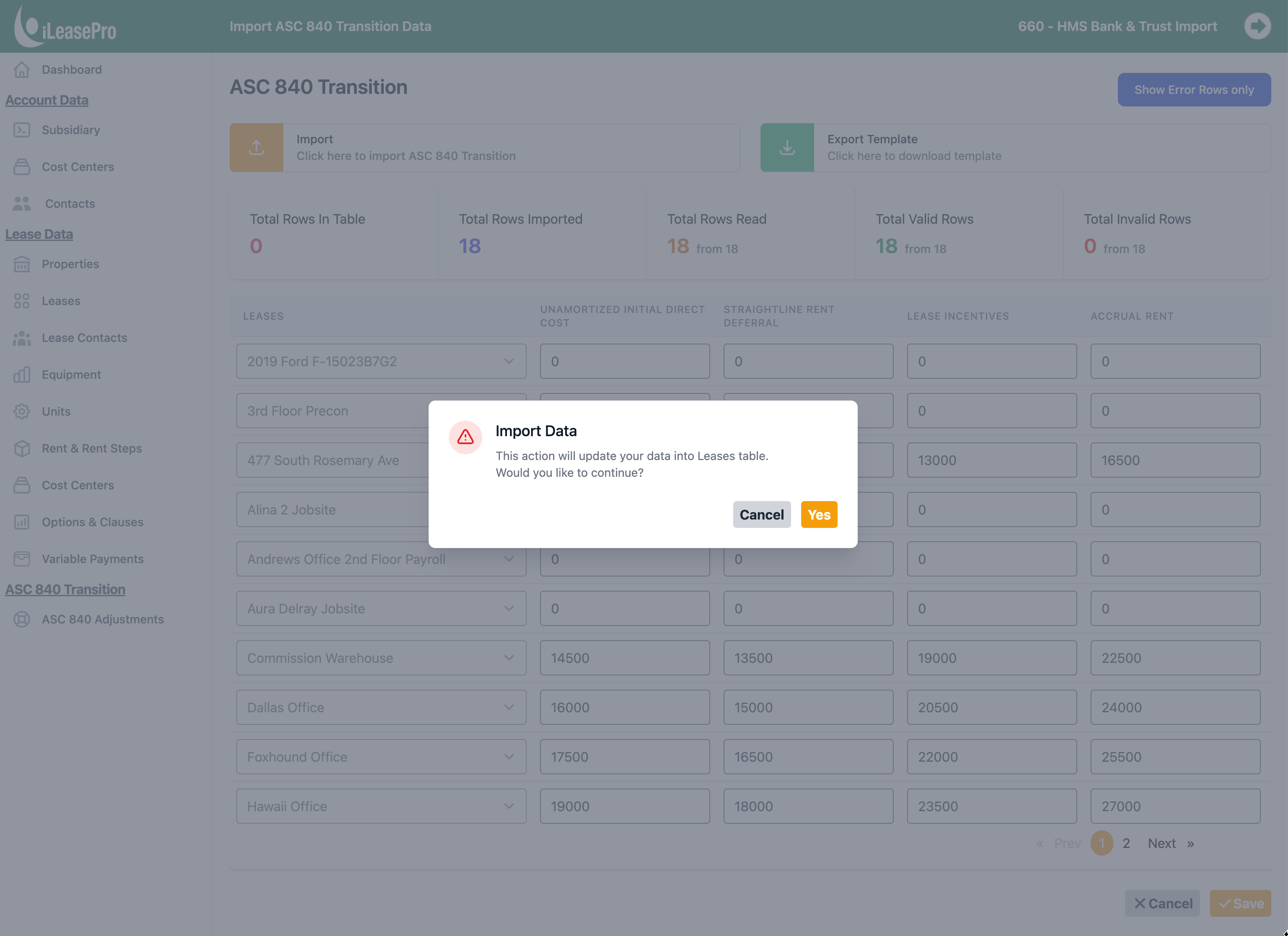
Task: Click the Contacts people icon
Action: point(22,204)
